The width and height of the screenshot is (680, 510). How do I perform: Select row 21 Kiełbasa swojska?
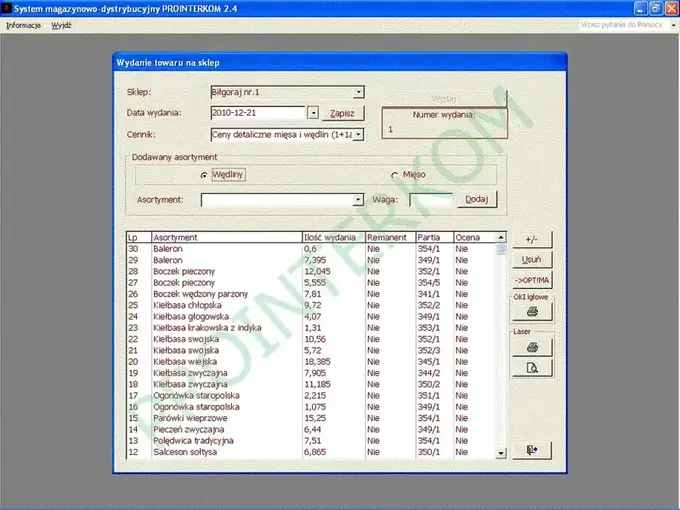[311, 350]
